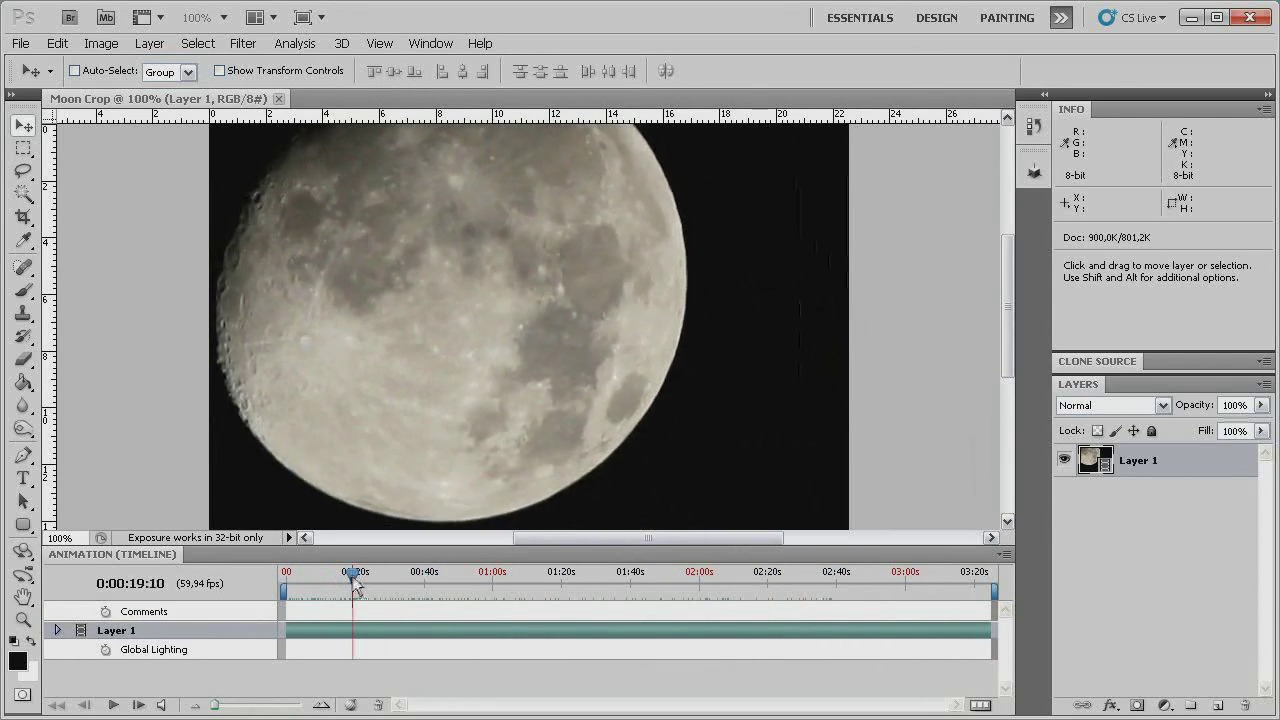The height and width of the screenshot is (720, 1280).
Task: Click the current-time indicator playhead
Action: point(352,575)
